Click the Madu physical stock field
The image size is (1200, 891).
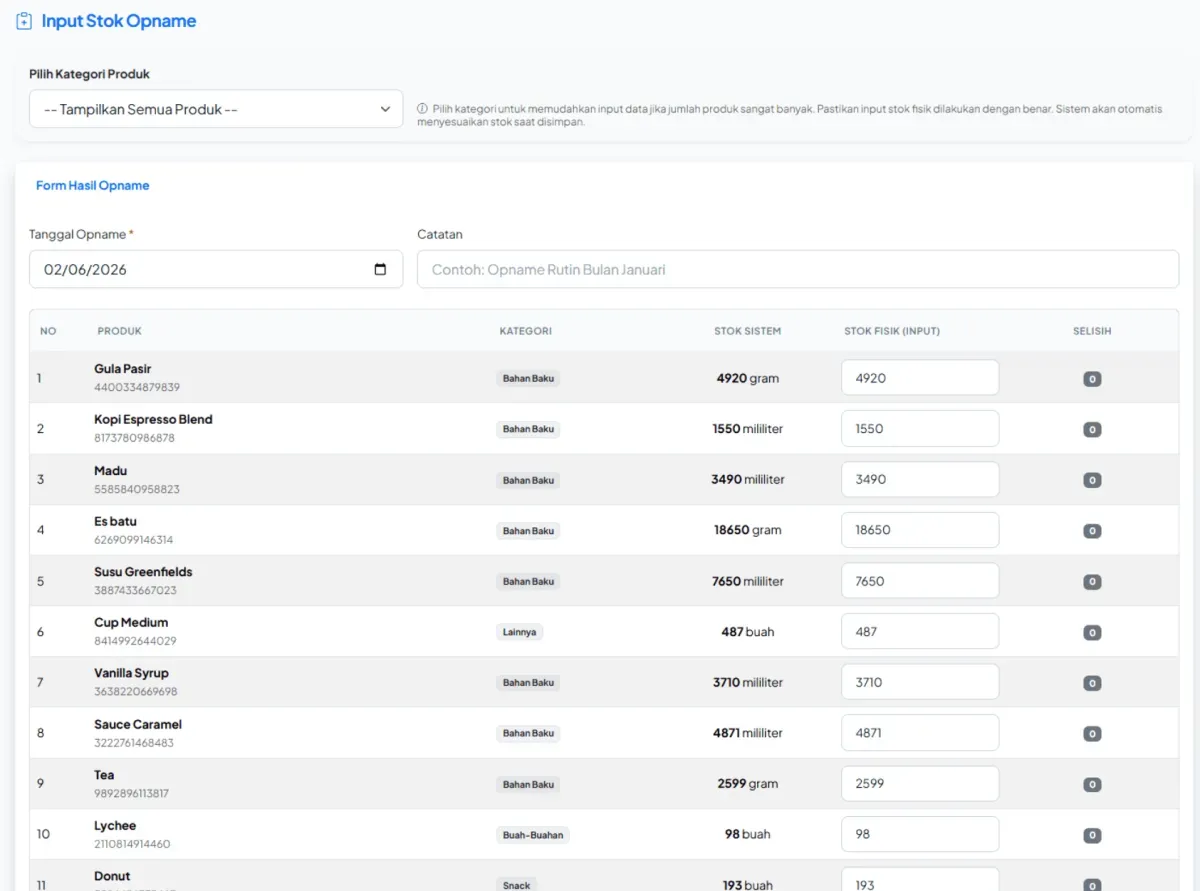point(919,479)
